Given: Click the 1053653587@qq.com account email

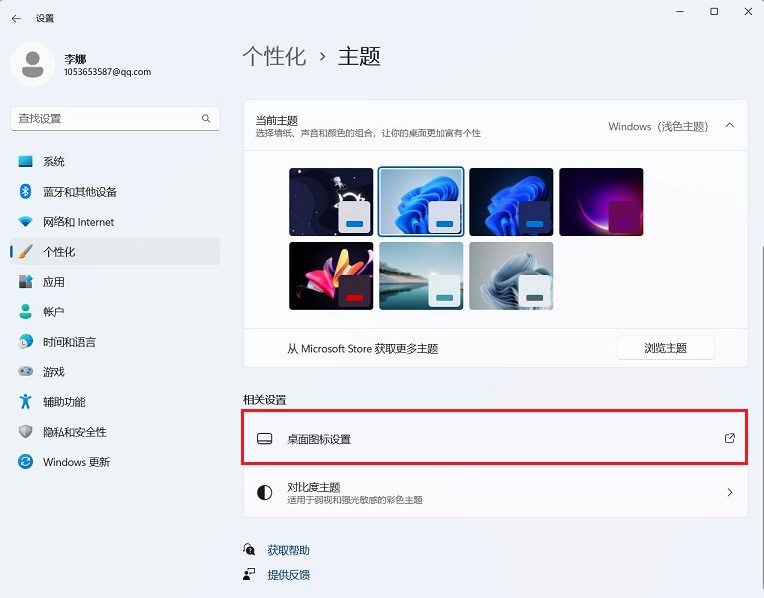Looking at the screenshot, I should [x=108, y=72].
